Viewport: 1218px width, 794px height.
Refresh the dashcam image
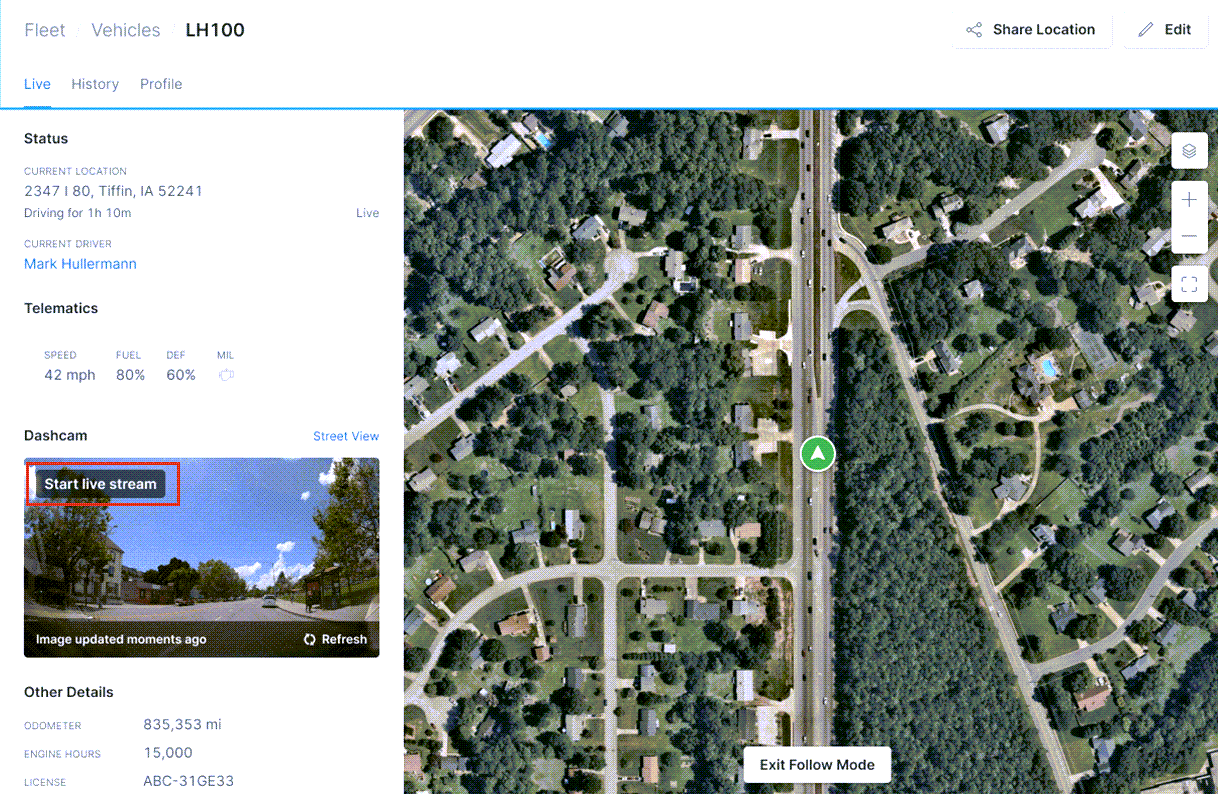(x=335, y=639)
